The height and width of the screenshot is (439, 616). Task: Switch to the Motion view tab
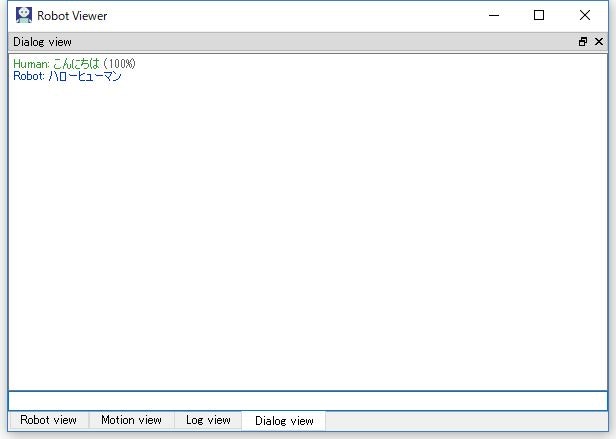tap(131, 420)
